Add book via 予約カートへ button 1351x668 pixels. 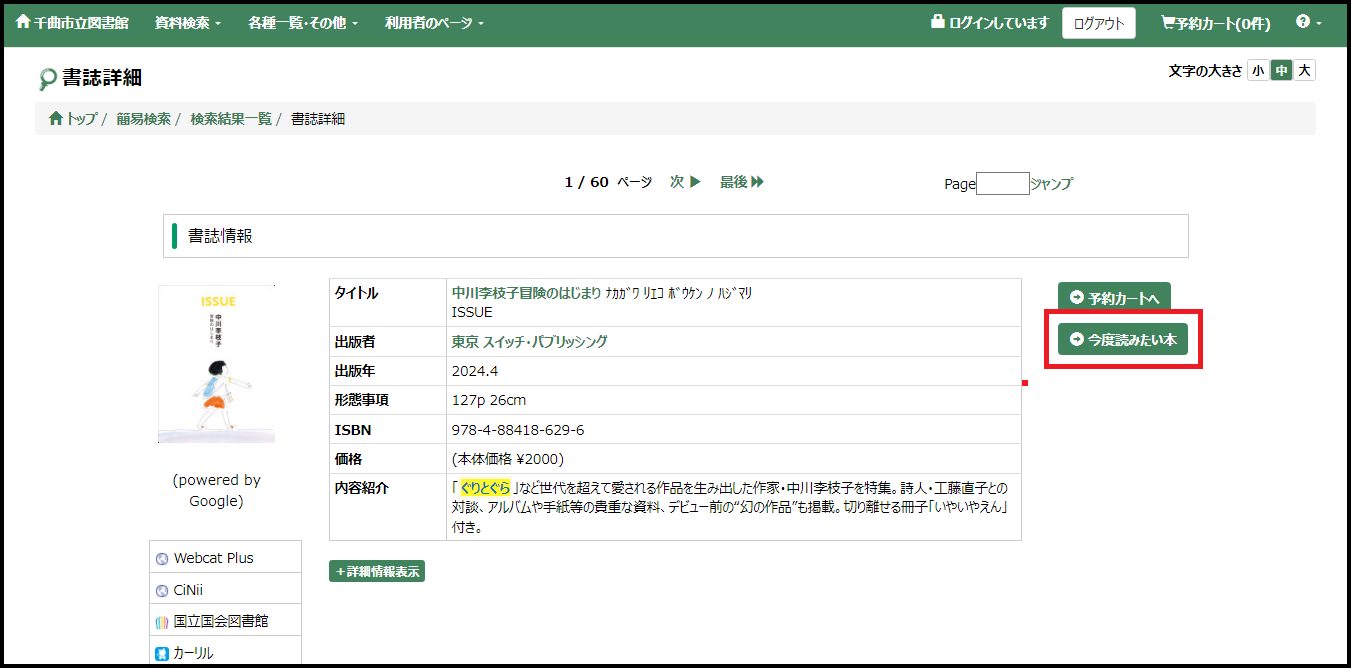point(1114,298)
